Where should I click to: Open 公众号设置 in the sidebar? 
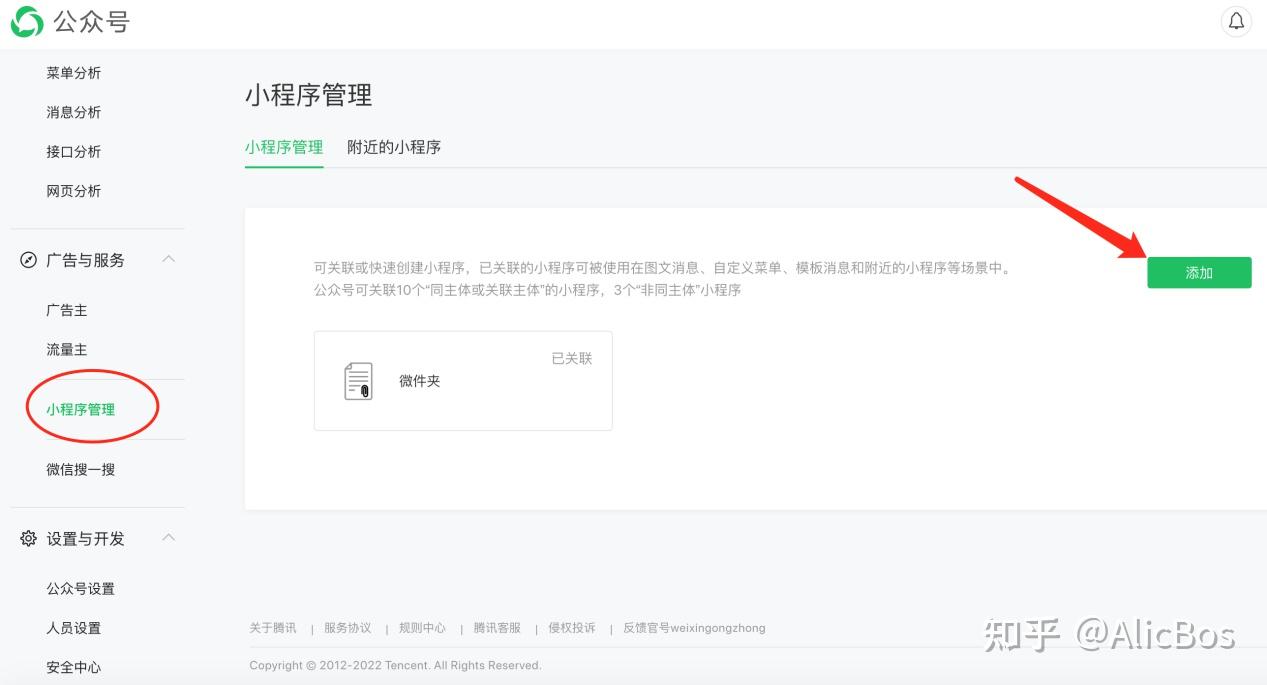pyautogui.click(x=80, y=589)
